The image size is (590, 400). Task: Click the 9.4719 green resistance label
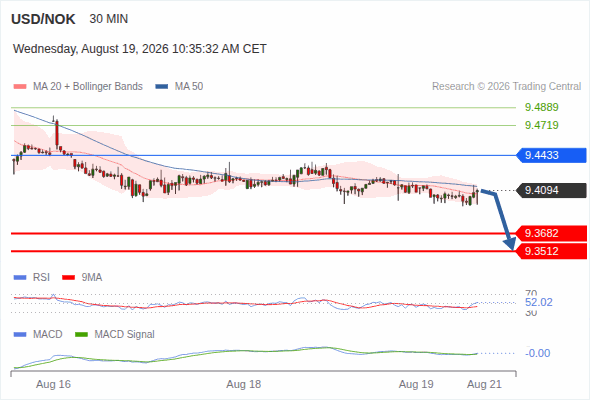coord(541,125)
